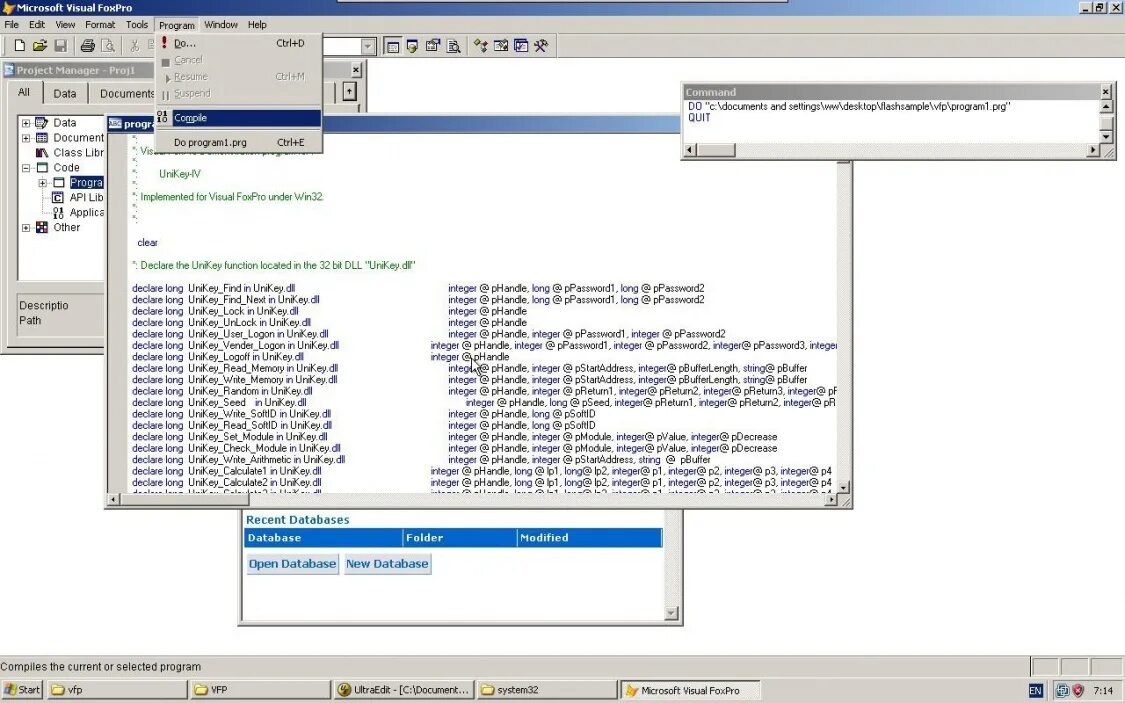1125x703 pixels.
Task: Click the Database column header
Action: coord(324,538)
